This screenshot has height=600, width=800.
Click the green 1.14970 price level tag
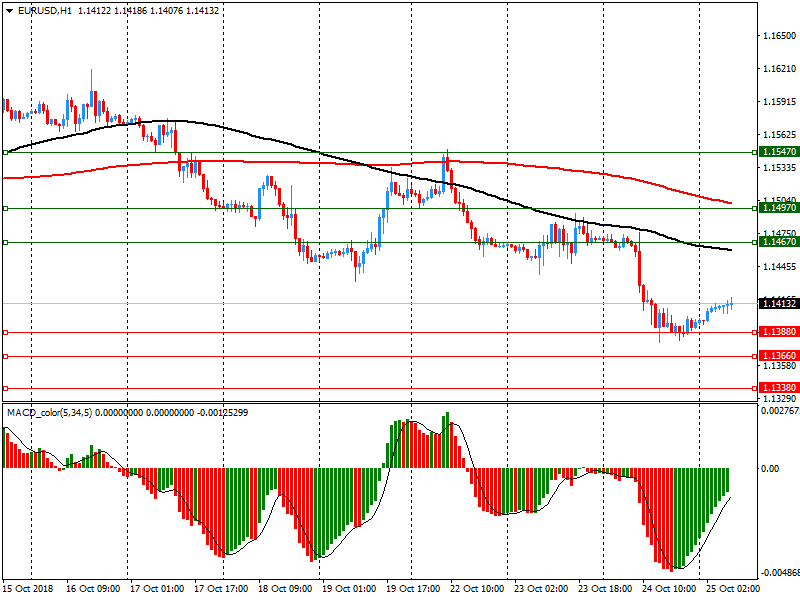tap(778, 208)
